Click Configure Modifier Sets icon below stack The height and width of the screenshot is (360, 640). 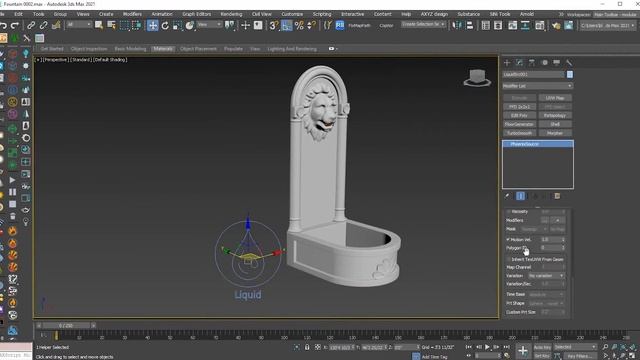[557, 196]
